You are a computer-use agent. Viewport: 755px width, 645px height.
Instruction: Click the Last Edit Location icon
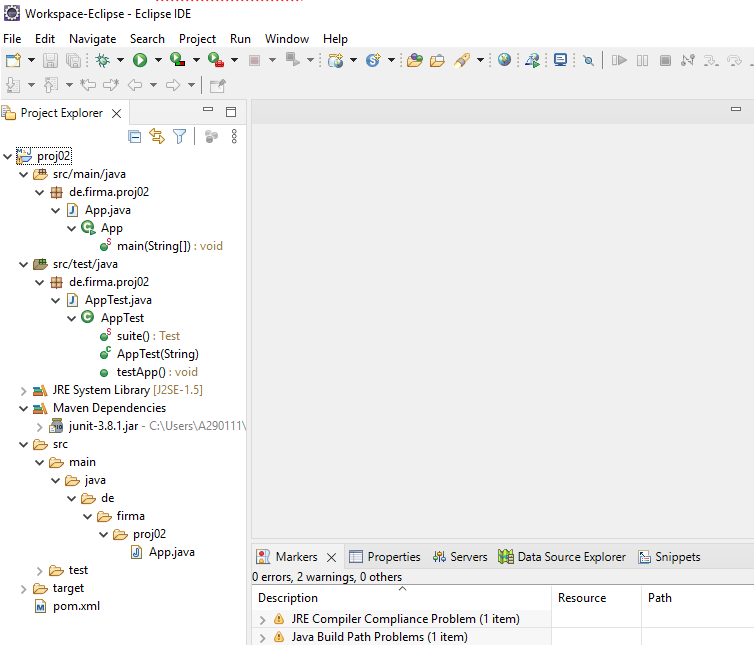(87, 85)
